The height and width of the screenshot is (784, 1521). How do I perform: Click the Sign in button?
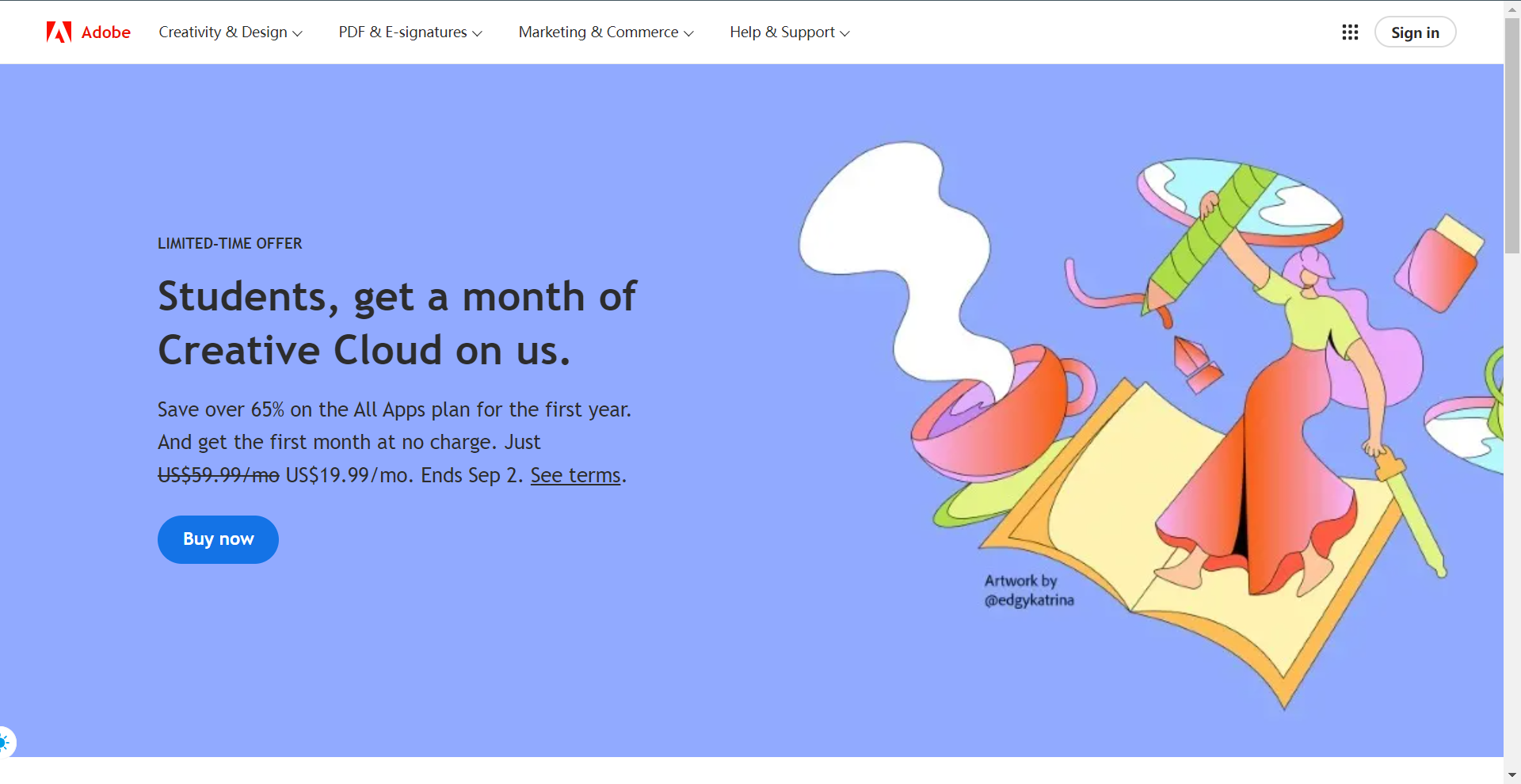click(x=1415, y=32)
